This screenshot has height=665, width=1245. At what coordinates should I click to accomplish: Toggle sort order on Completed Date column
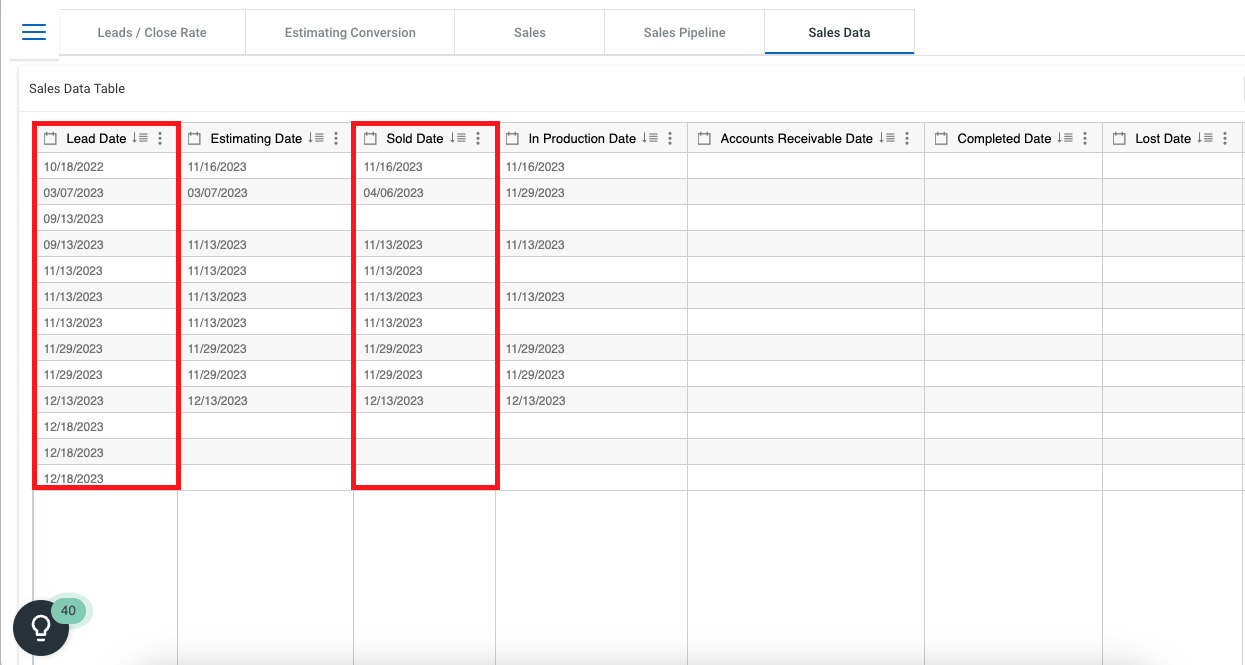1065,138
